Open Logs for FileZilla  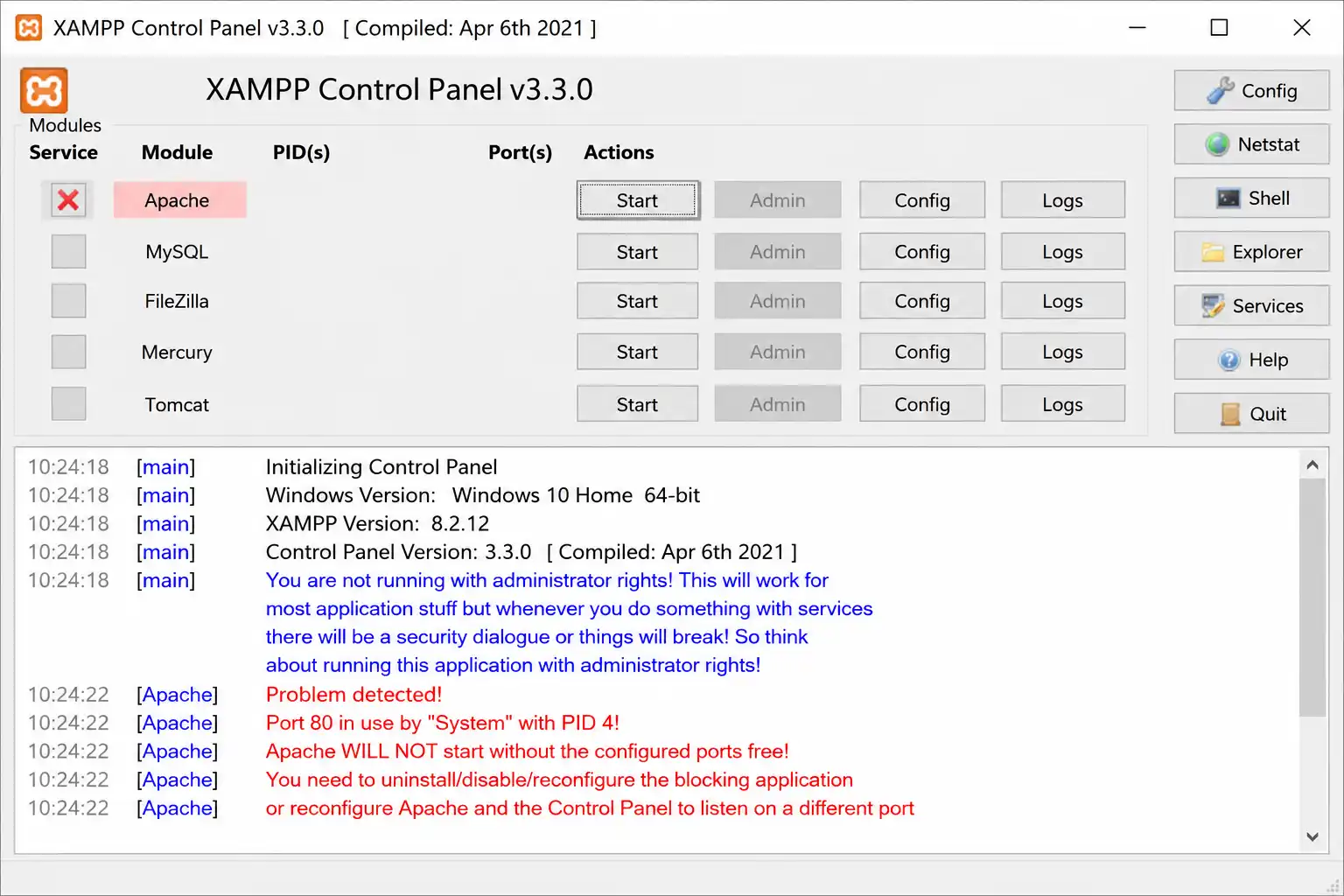coord(1062,301)
